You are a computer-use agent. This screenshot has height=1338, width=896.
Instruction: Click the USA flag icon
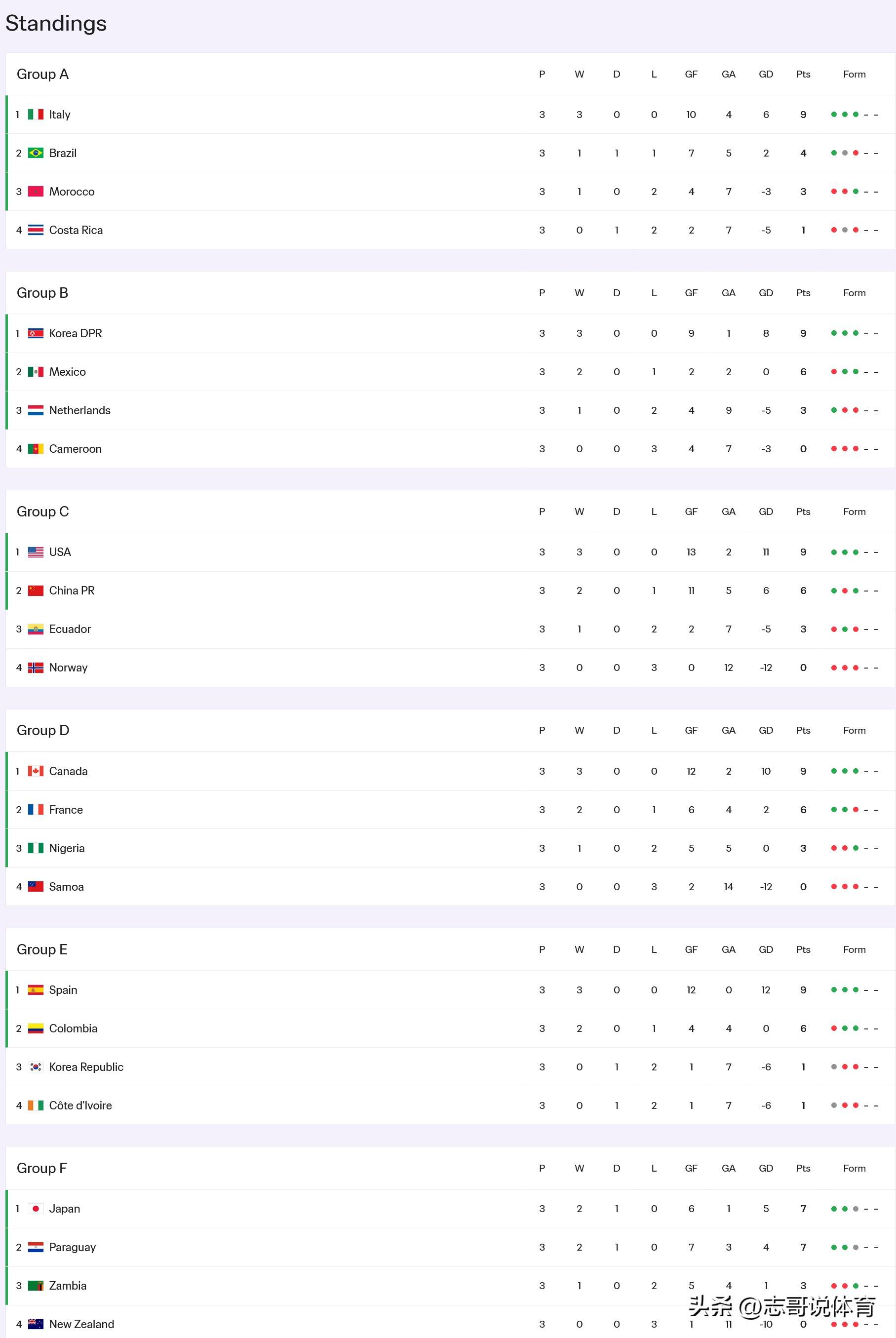point(36,552)
